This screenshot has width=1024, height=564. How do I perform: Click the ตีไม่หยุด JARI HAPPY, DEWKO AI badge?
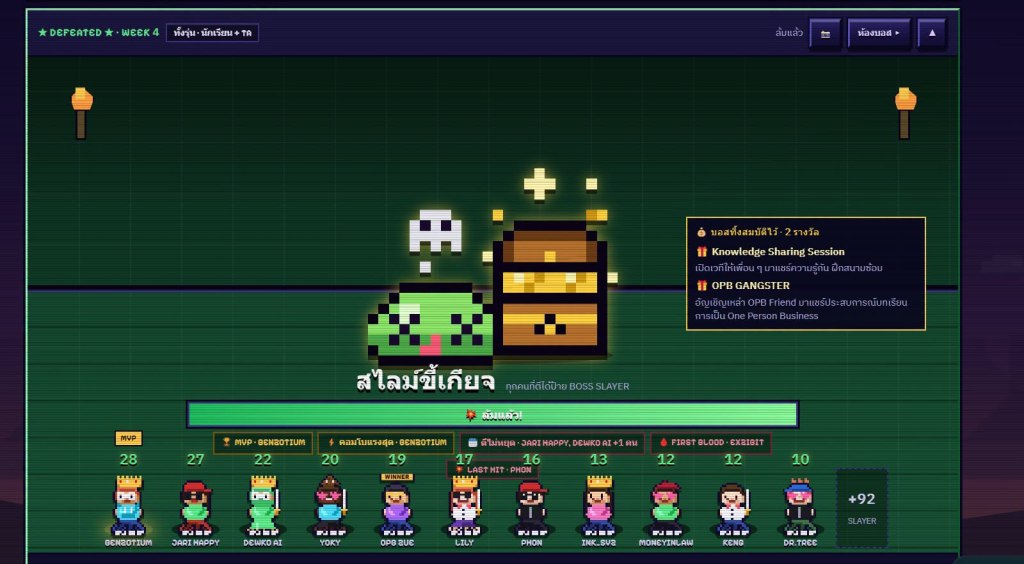click(x=552, y=443)
